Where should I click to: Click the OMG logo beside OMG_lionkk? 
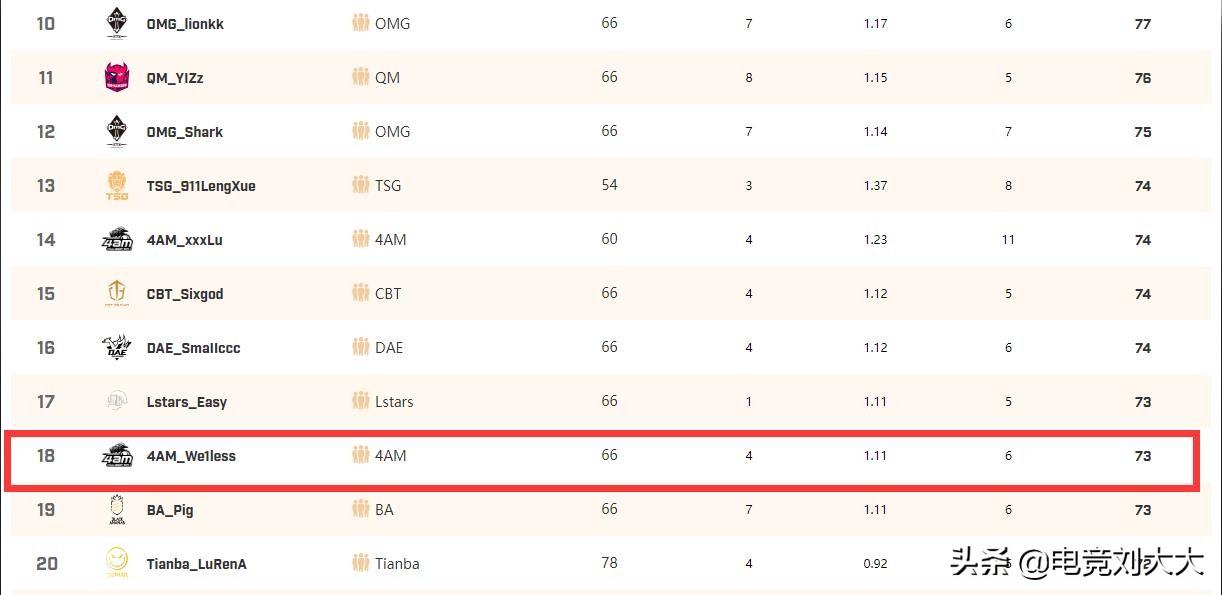pos(117,23)
